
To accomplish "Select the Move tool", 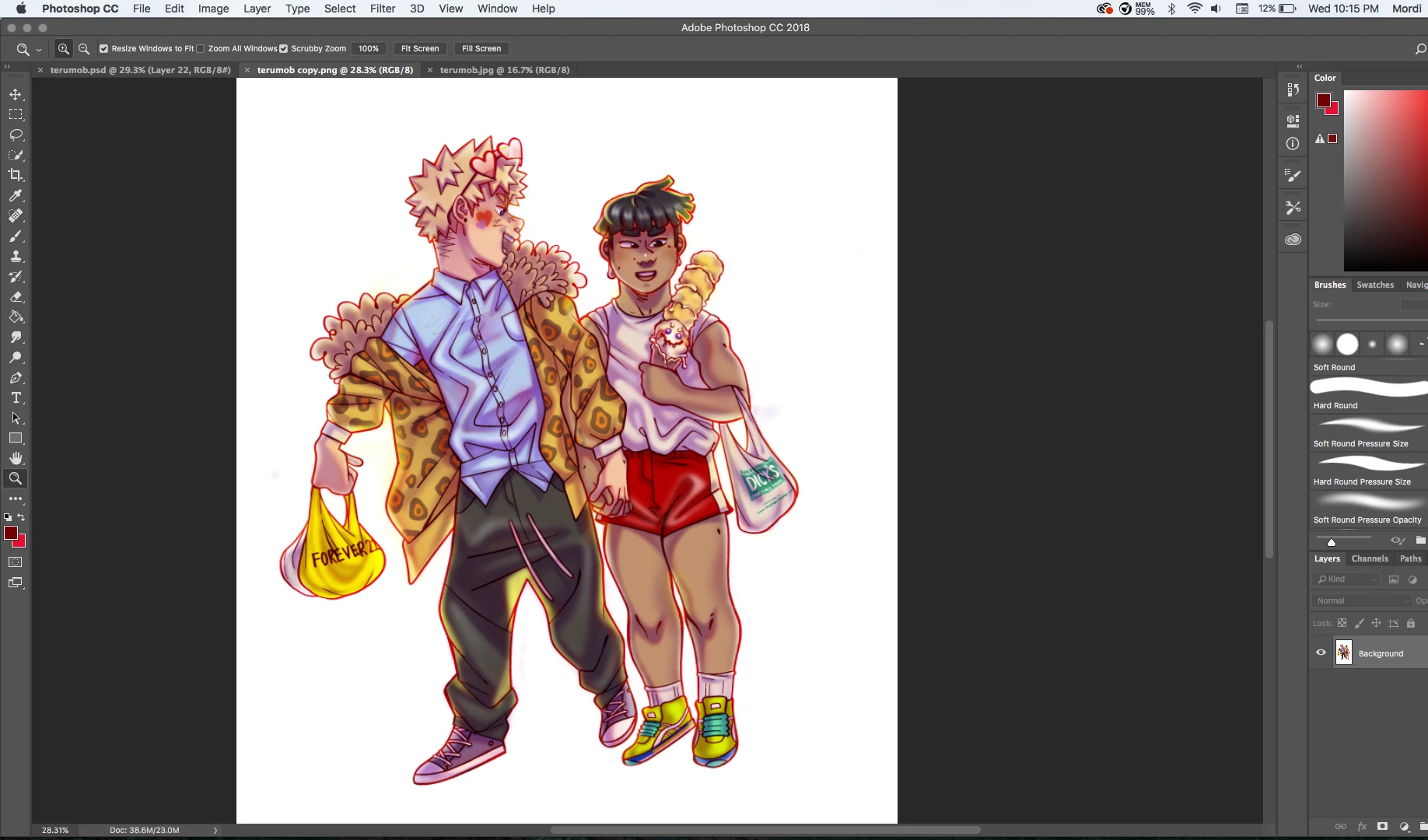I will 16,94.
